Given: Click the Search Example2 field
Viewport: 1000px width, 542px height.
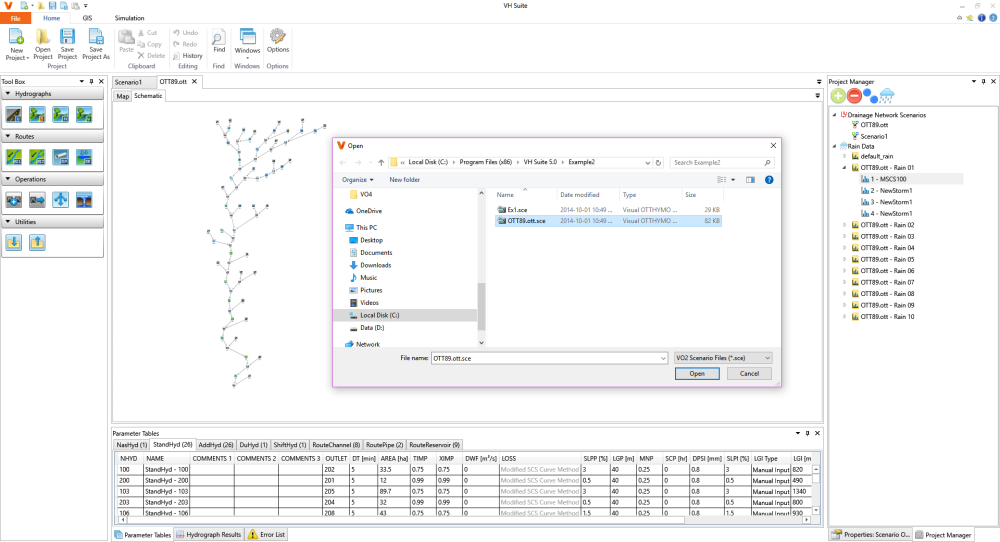Looking at the screenshot, I should (721, 163).
